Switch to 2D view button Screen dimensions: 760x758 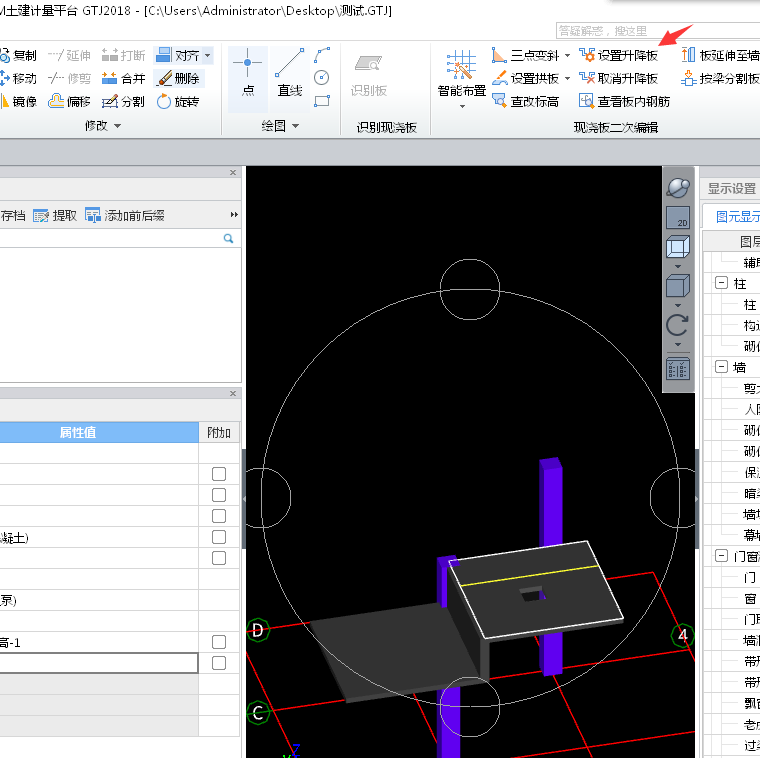[x=678, y=218]
